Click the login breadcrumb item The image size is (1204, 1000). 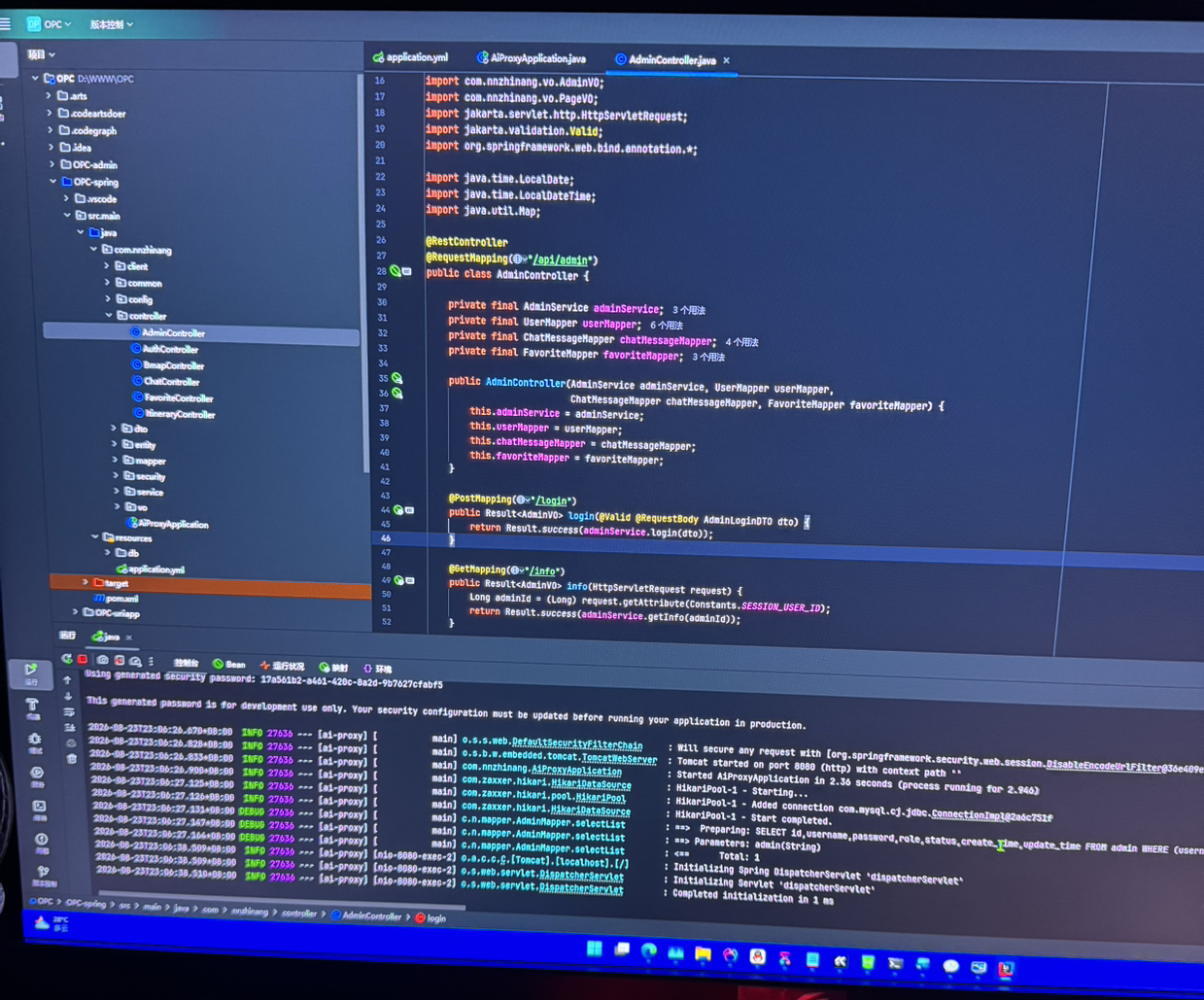point(430,917)
